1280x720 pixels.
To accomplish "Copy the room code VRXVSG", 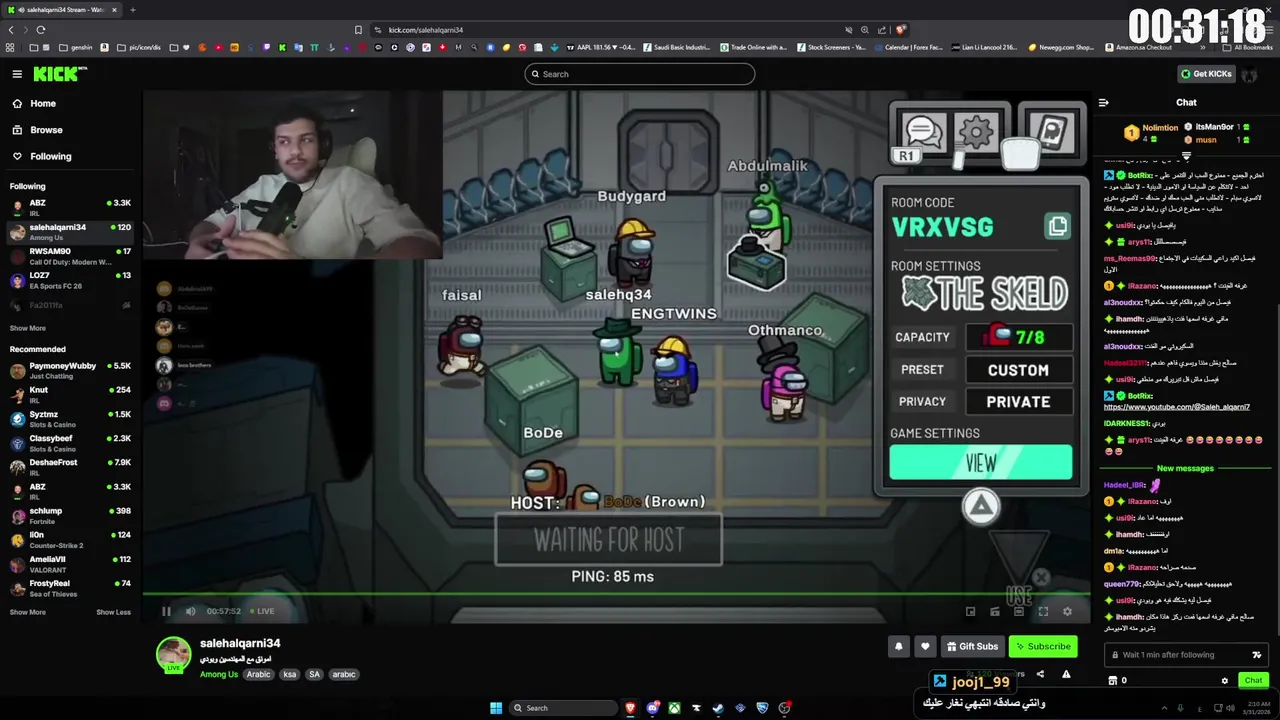I will click(1057, 226).
